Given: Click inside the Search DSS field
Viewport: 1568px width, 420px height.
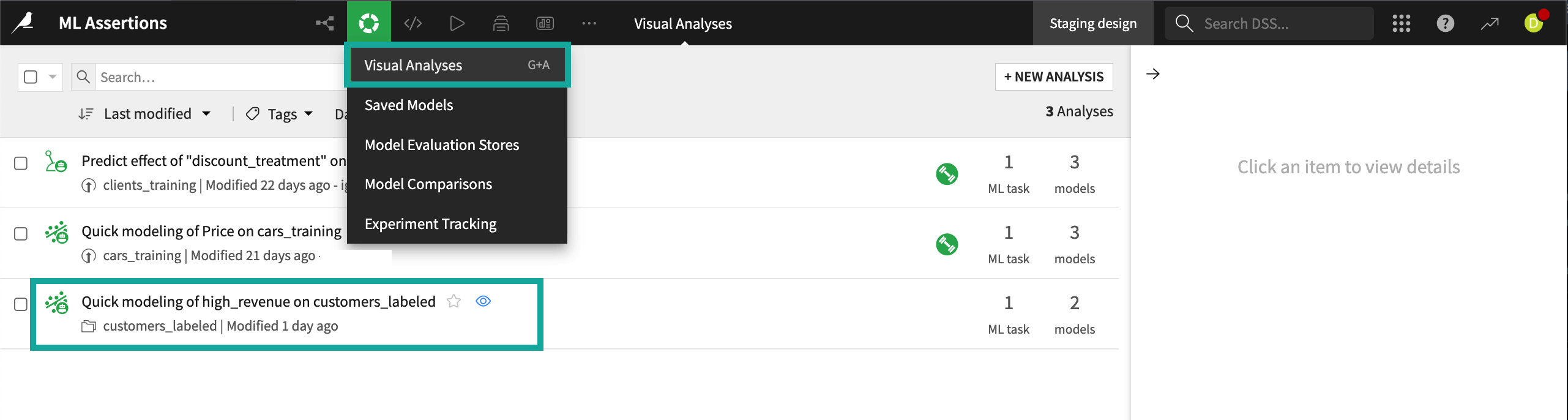Looking at the screenshot, I should 1279,23.
